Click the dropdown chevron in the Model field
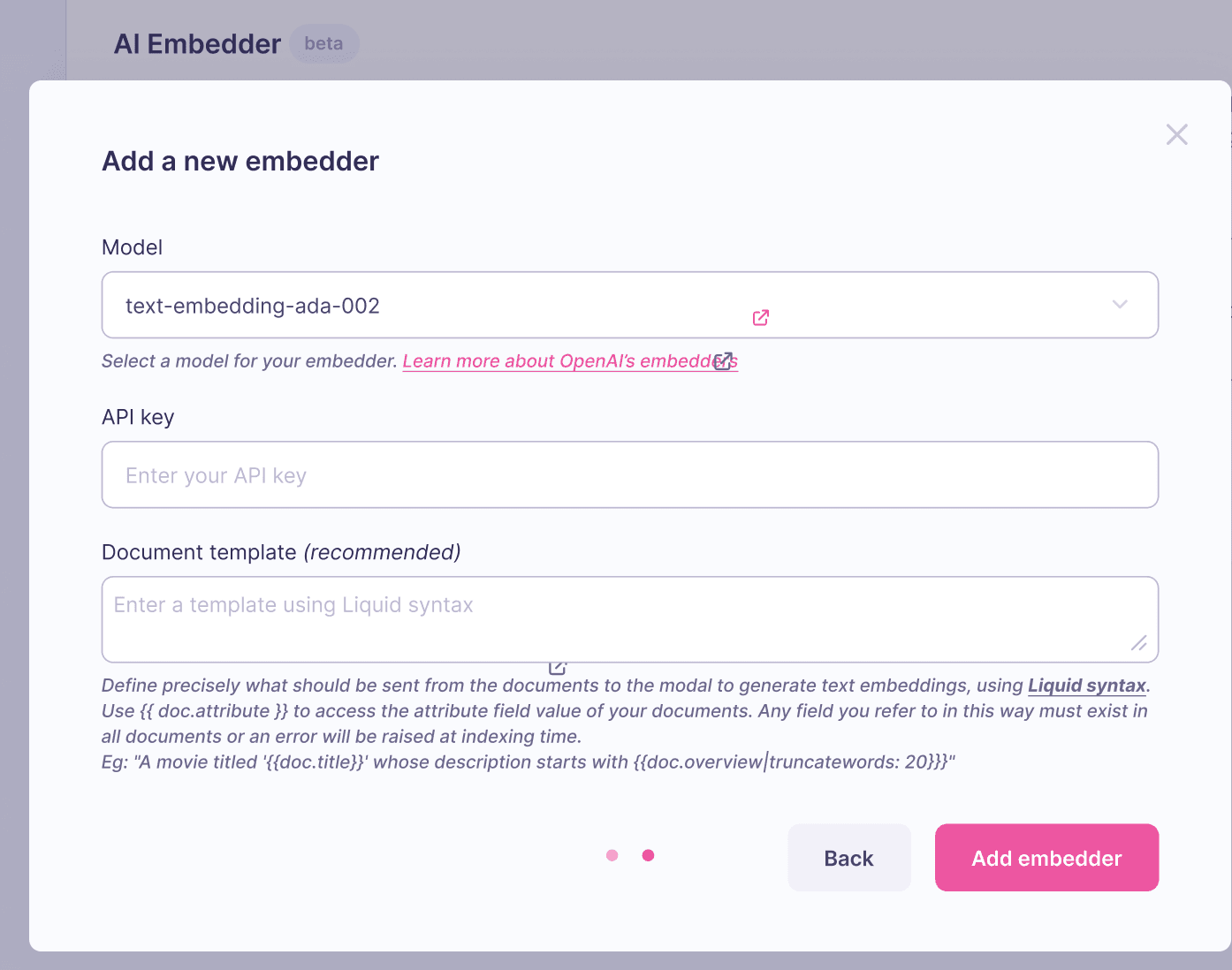This screenshot has width=1232, height=970. 1120,304
